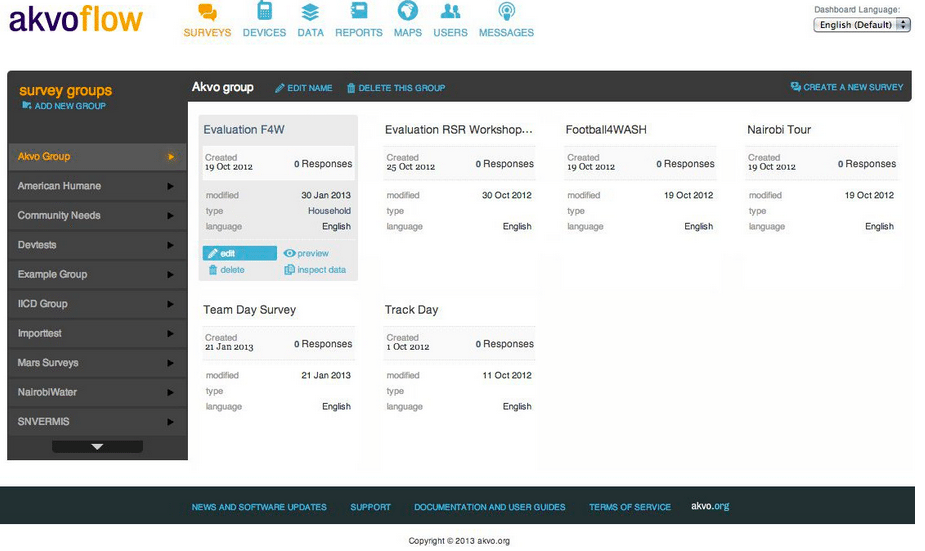The image size is (925, 551).
Task: Click the Data layers icon
Action: pyautogui.click(x=310, y=11)
